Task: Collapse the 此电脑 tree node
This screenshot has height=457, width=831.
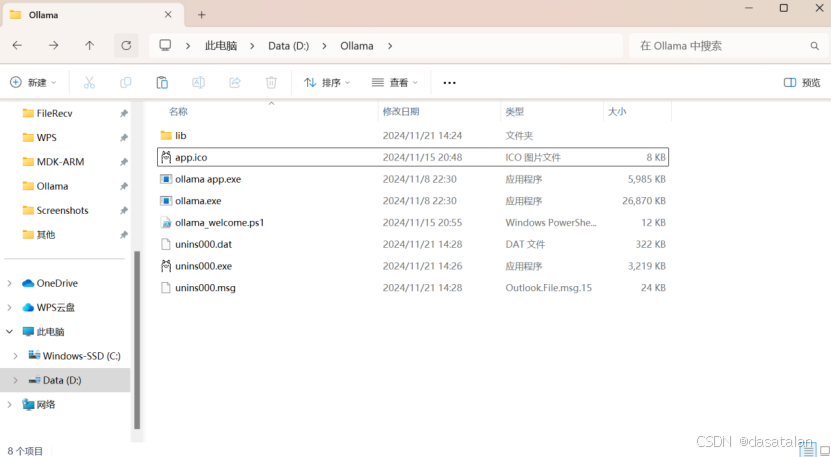Action: 10,331
